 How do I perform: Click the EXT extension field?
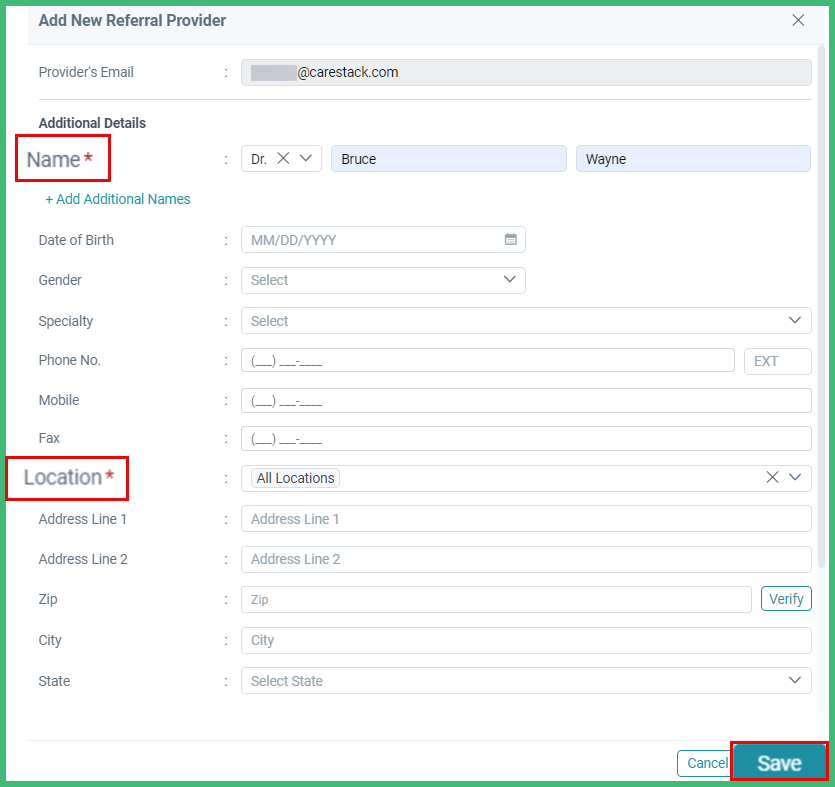(x=777, y=361)
